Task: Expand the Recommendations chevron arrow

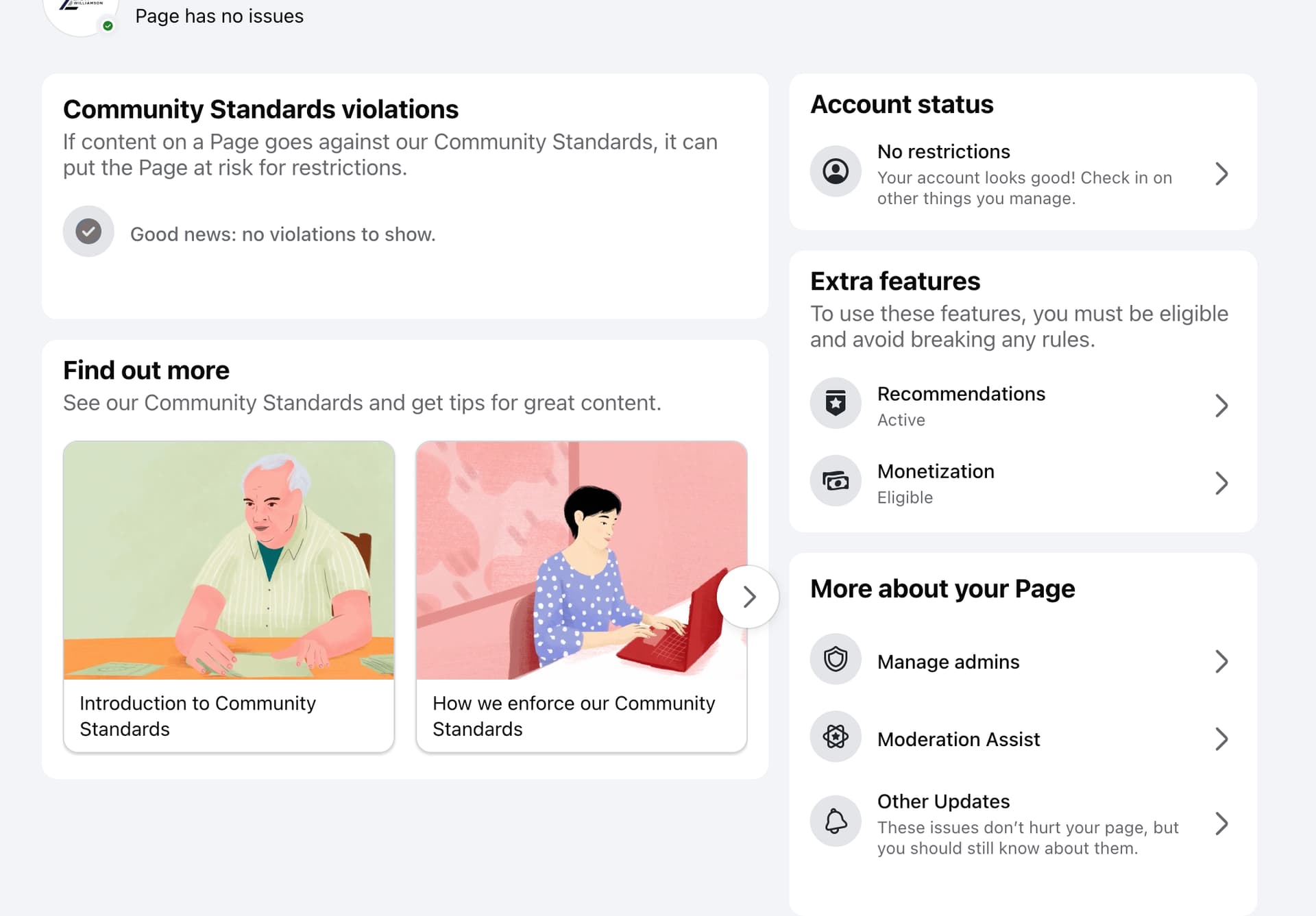Action: point(1221,406)
